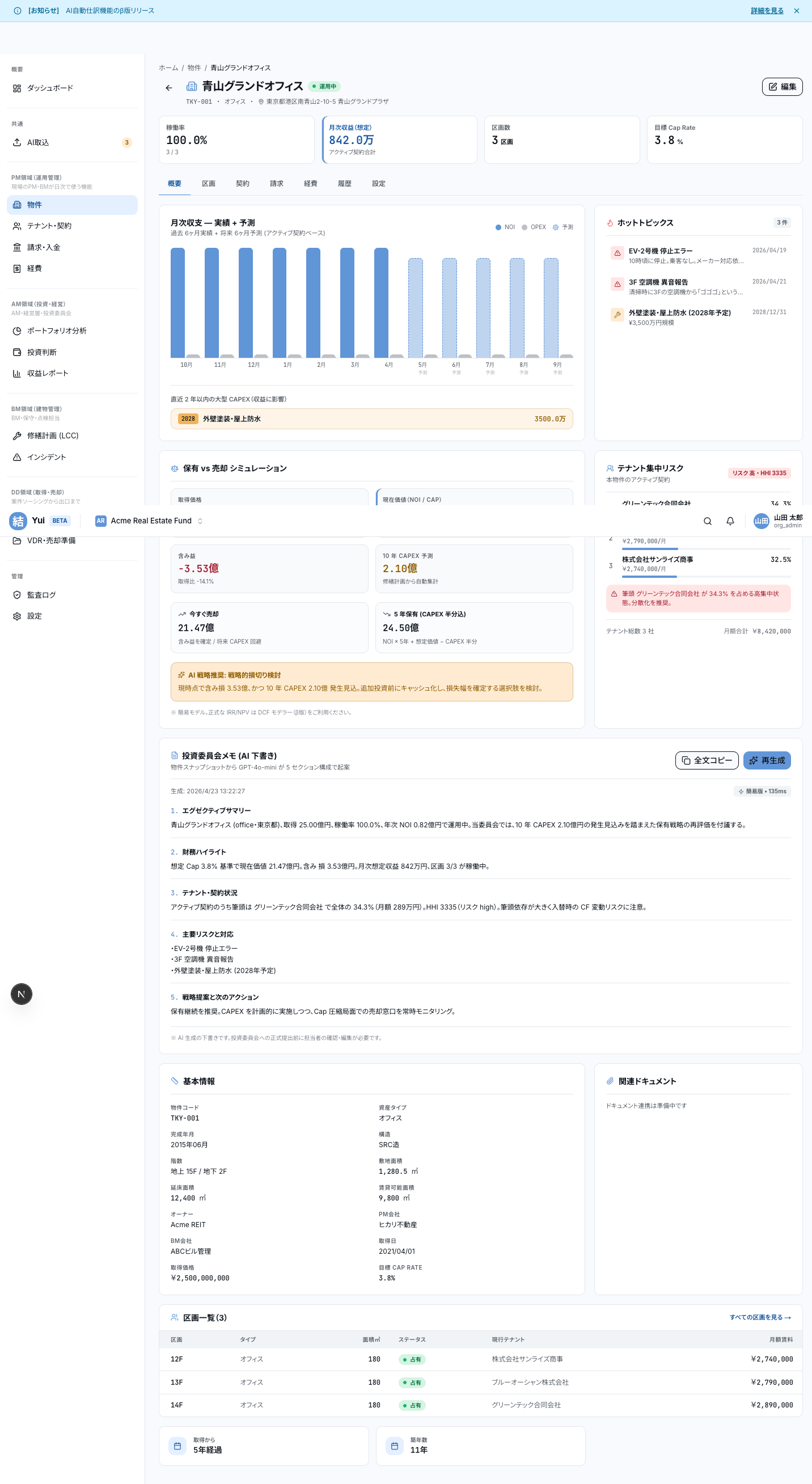Click the VDR・売却準備 folder icon
Screen dimensions: 812x1484
(16, 540)
